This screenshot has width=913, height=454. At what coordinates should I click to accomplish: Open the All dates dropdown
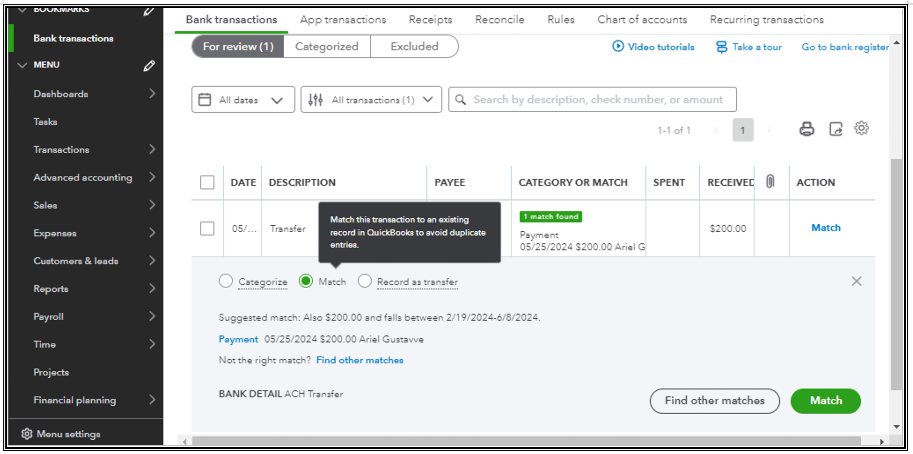tap(243, 100)
